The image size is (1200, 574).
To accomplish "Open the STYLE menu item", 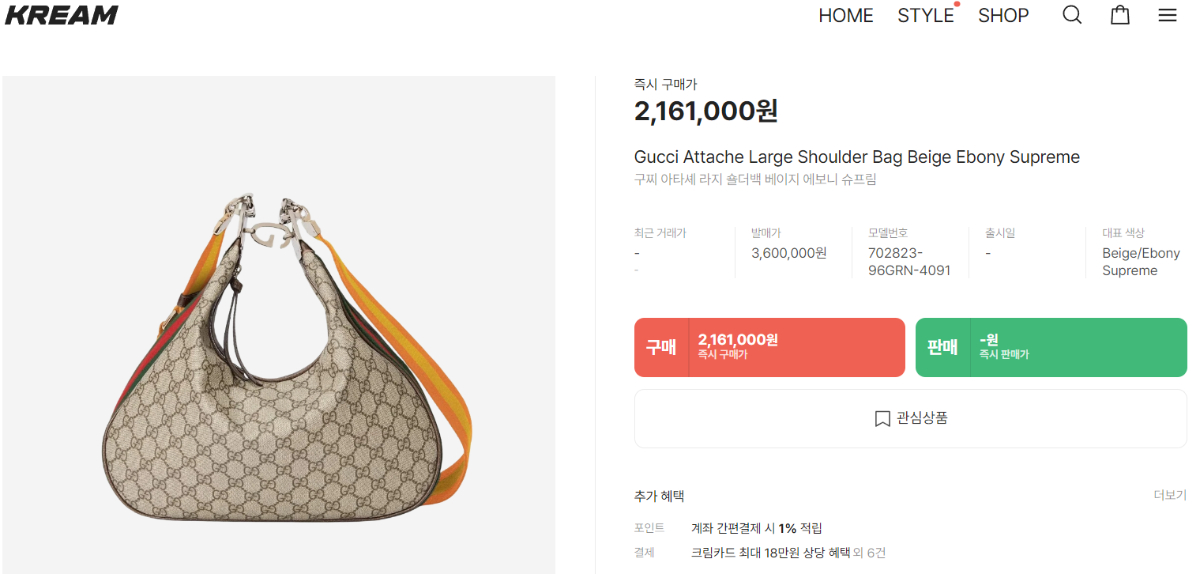I will coord(925,16).
